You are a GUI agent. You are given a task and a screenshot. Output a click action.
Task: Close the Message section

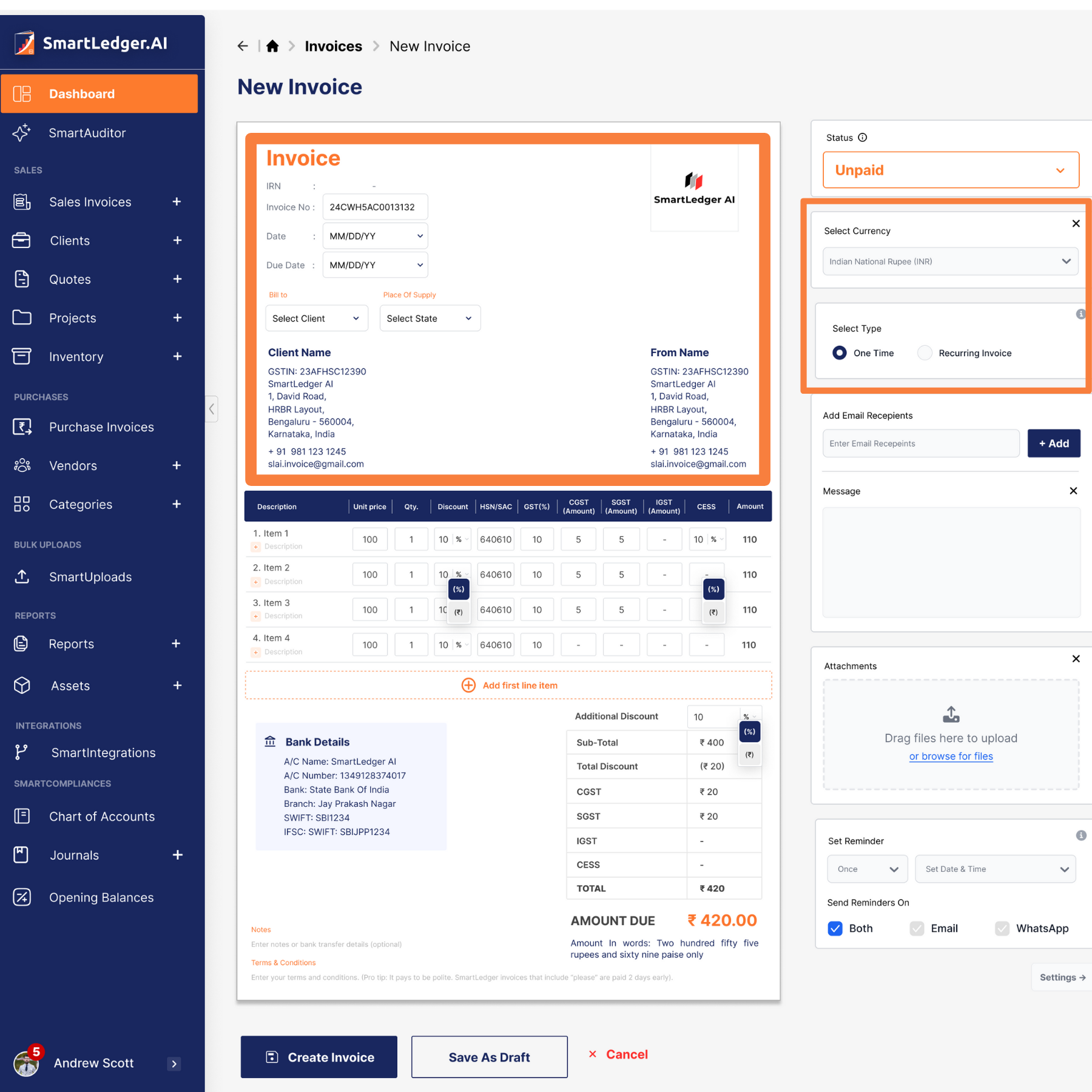(x=1073, y=491)
